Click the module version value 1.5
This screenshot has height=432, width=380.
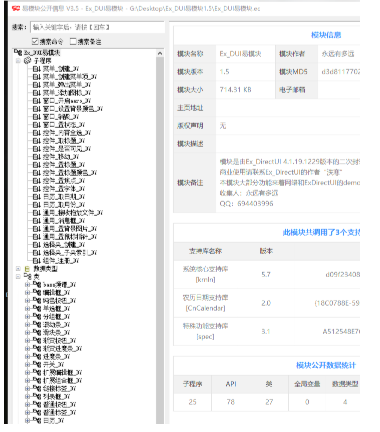(x=224, y=72)
